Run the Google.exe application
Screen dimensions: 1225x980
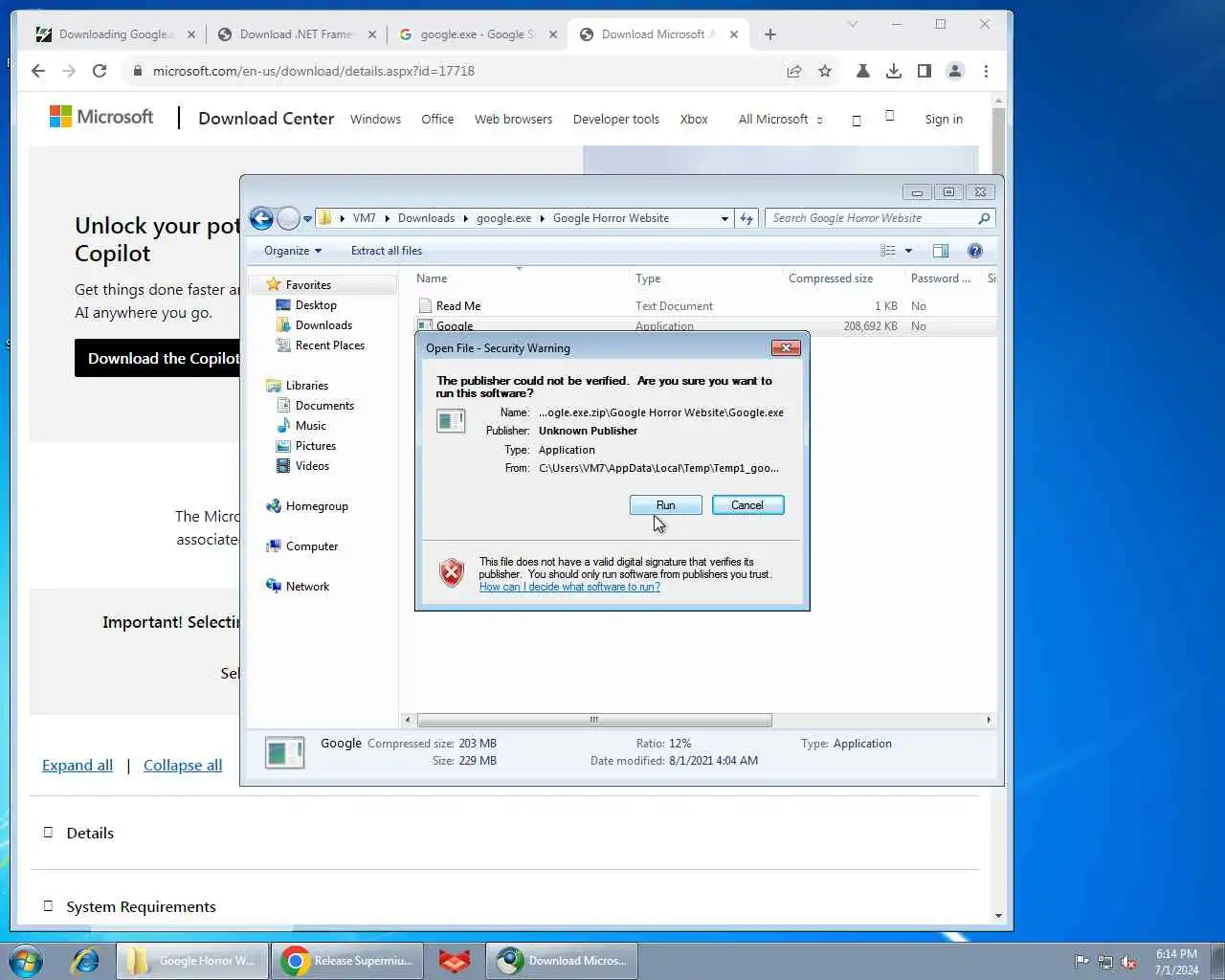coord(665,505)
